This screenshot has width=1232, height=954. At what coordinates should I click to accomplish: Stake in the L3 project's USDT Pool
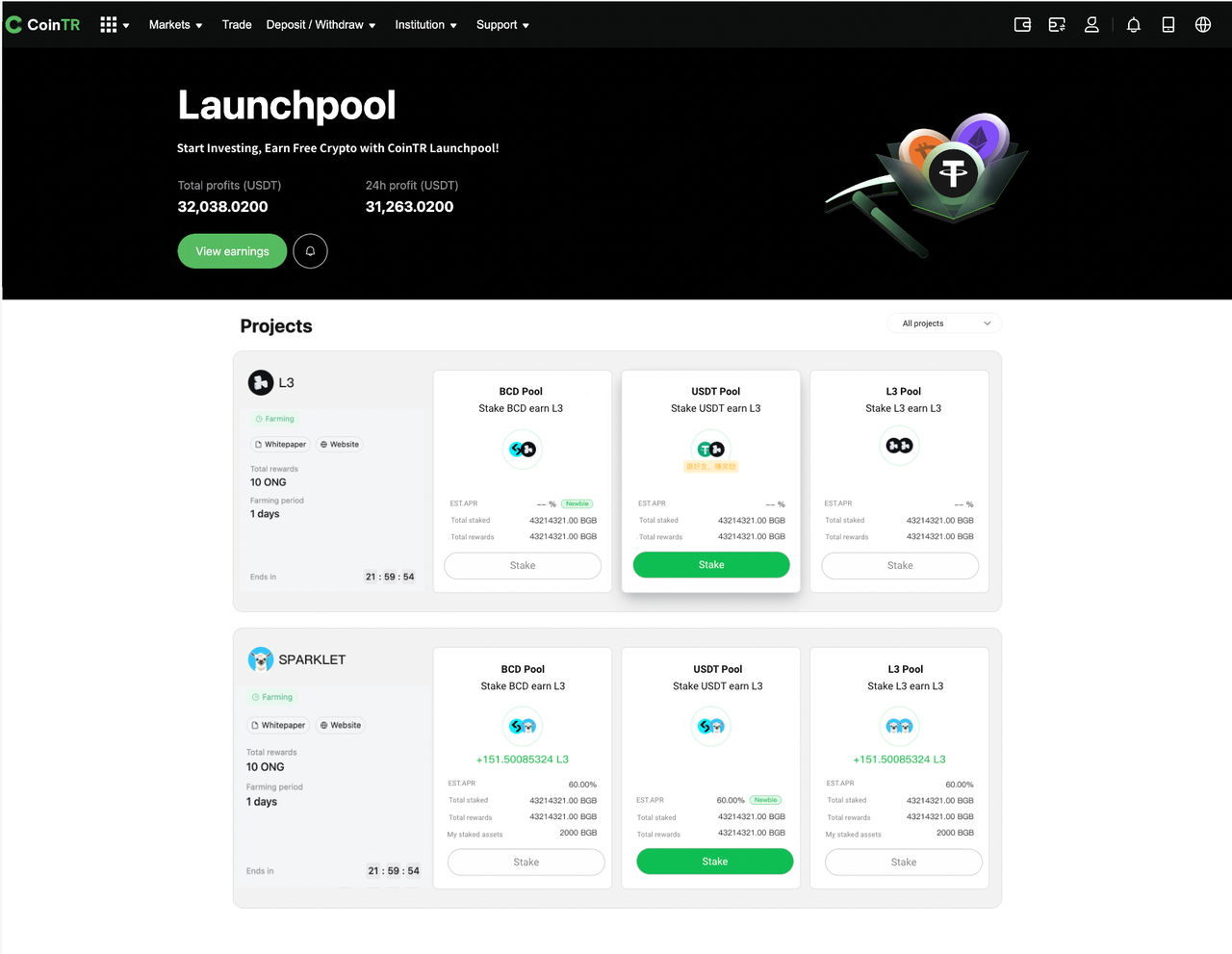(711, 565)
